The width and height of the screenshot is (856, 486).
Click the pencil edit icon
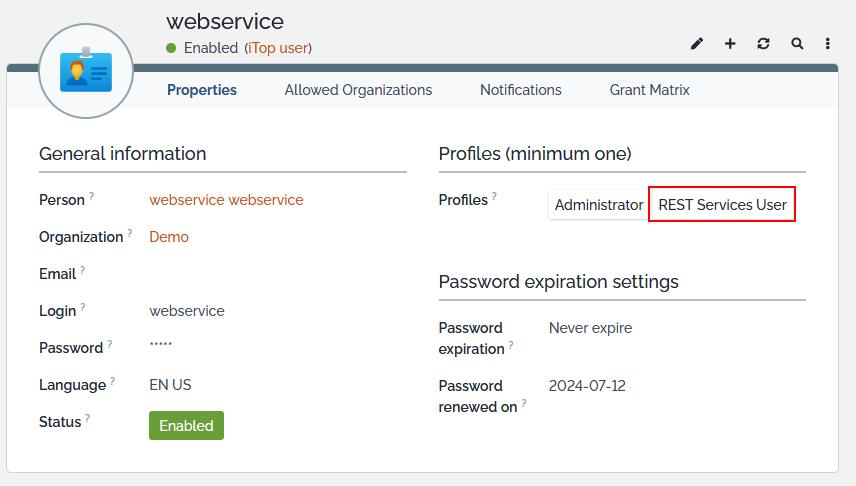coord(697,44)
